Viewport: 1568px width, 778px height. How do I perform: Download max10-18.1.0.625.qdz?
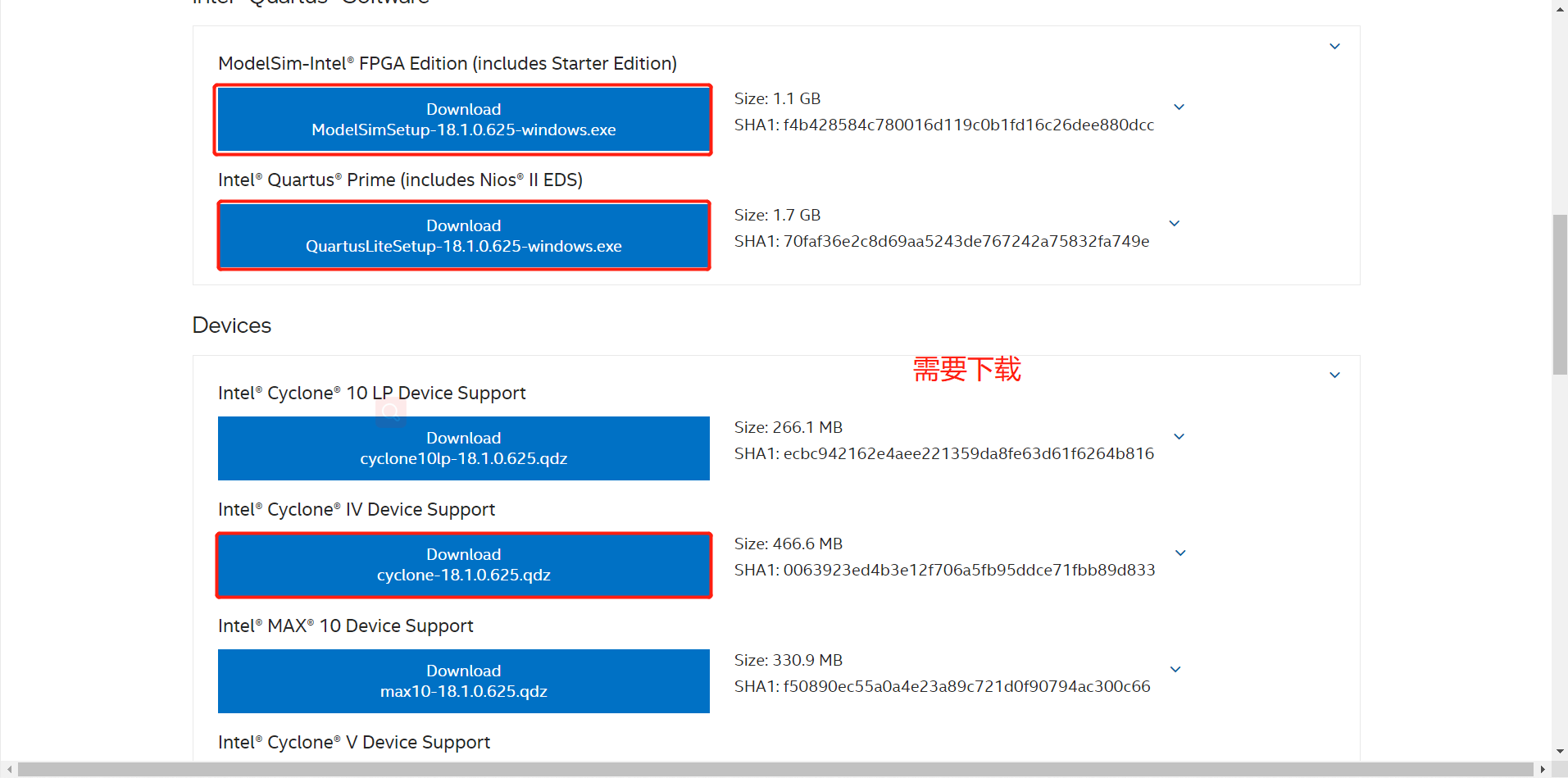pos(463,680)
